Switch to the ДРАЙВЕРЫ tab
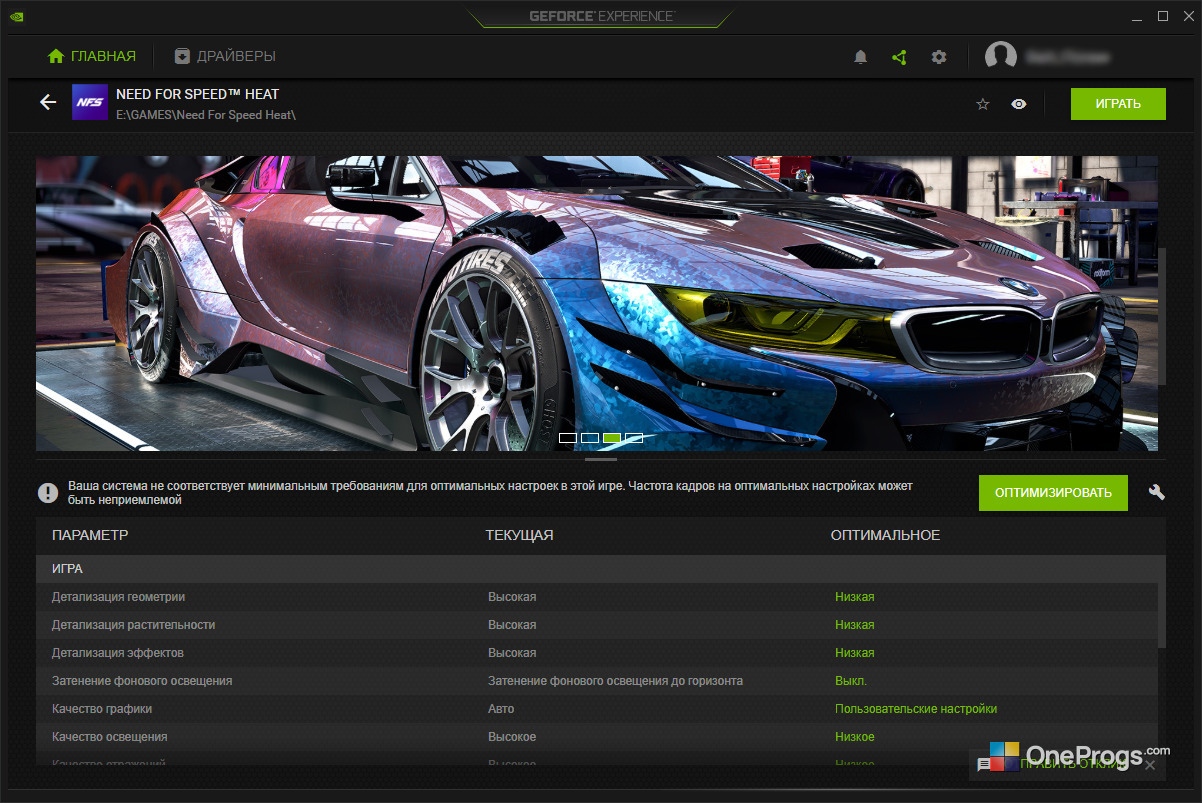Viewport: 1202px width, 803px height. [x=225, y=56]
